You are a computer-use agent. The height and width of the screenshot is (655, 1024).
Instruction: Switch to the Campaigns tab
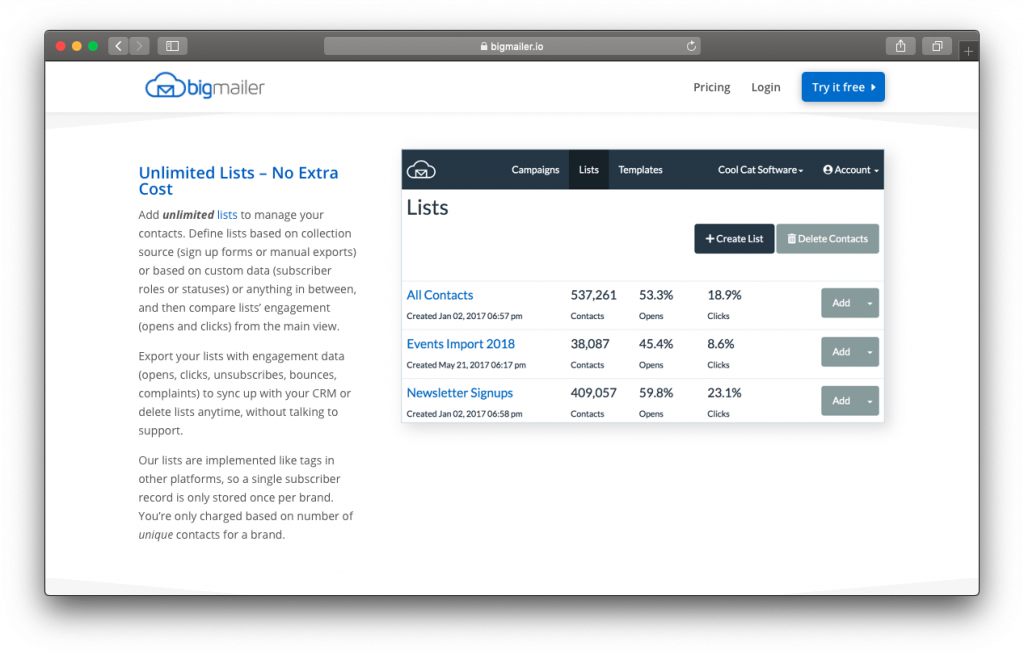535,170
